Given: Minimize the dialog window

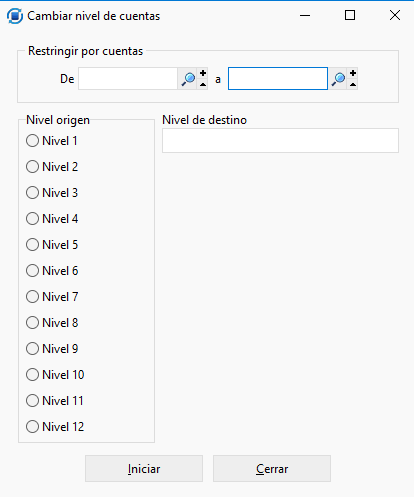Looking at the screenshot, I should [x=305, y=15].
